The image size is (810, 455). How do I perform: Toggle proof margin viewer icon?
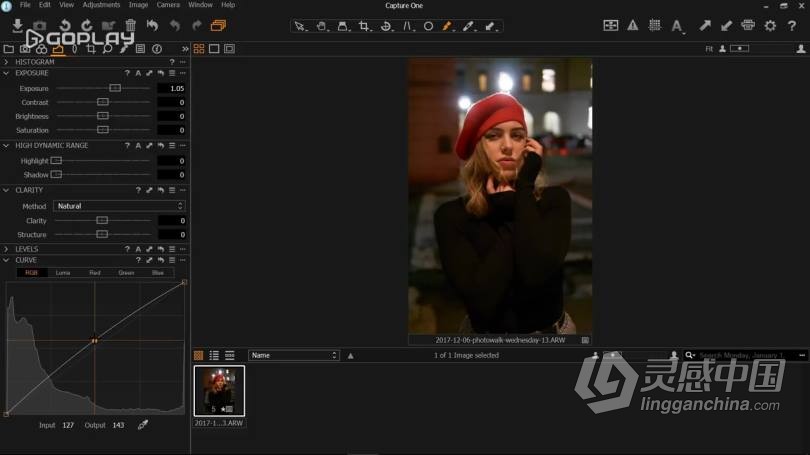tap(229, 49)
